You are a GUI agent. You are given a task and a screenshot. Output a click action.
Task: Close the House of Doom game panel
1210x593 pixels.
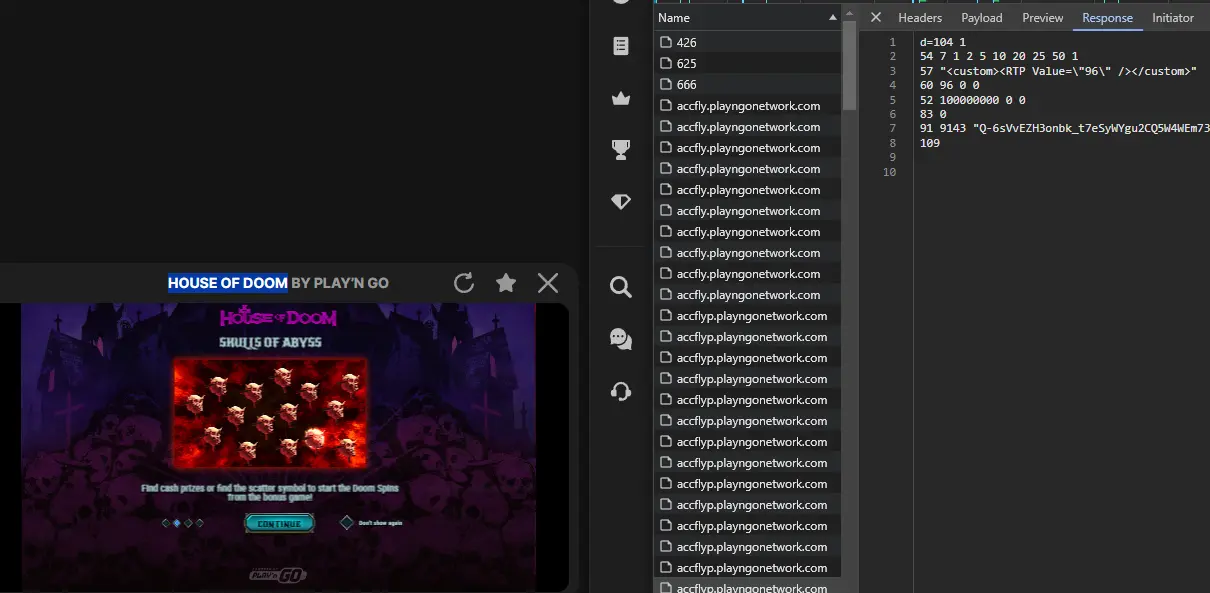pos(548,283)
